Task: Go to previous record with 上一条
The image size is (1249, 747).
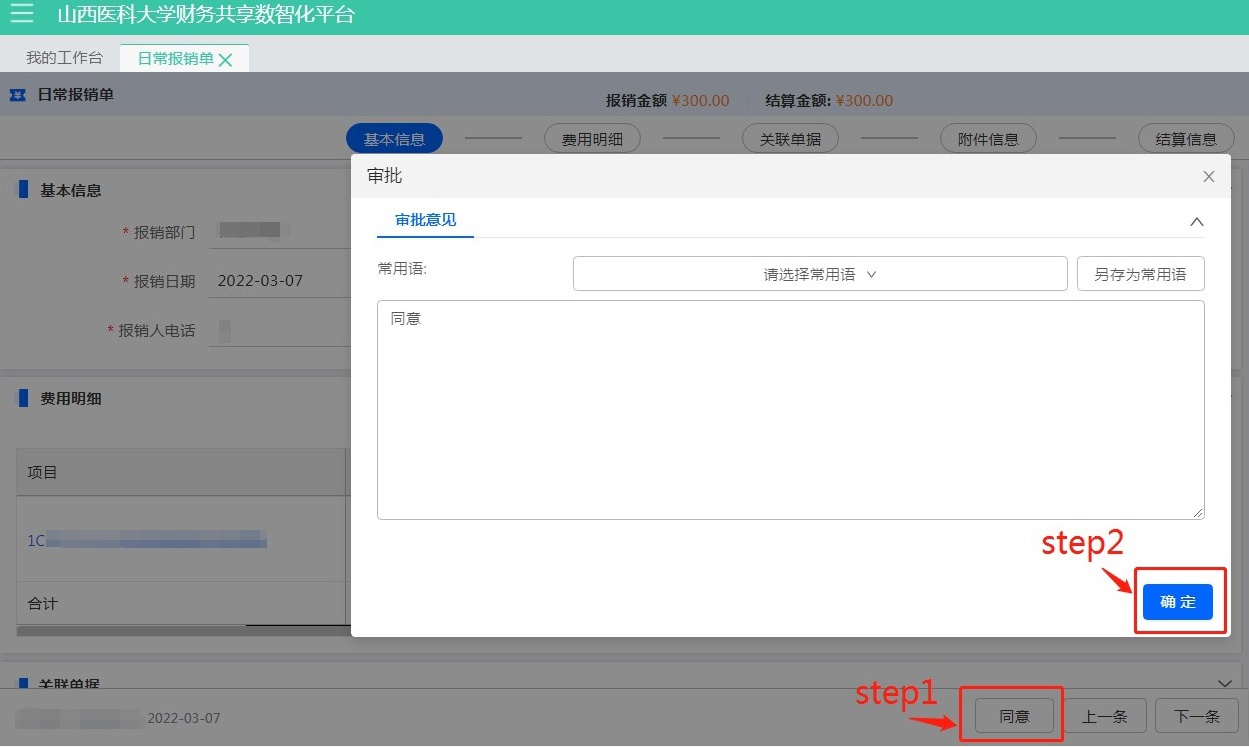Action: [1105, 716]
